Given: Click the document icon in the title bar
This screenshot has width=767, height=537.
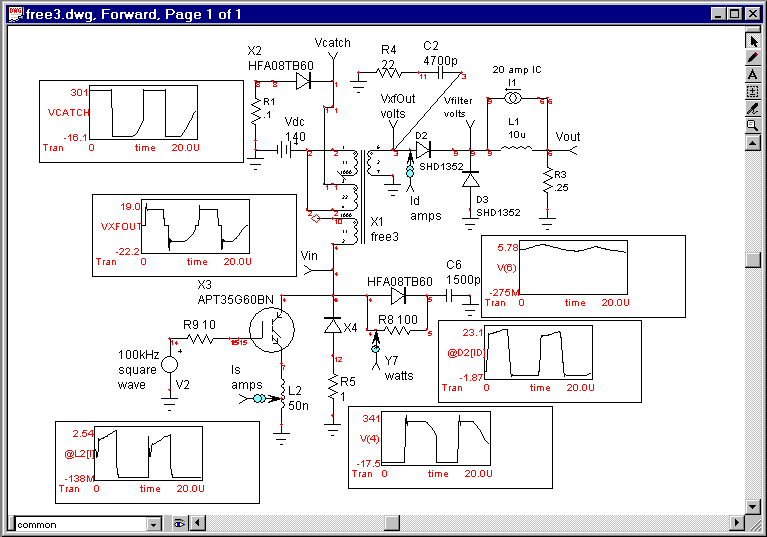Looking at the screenshot, I should coord(15,15).
